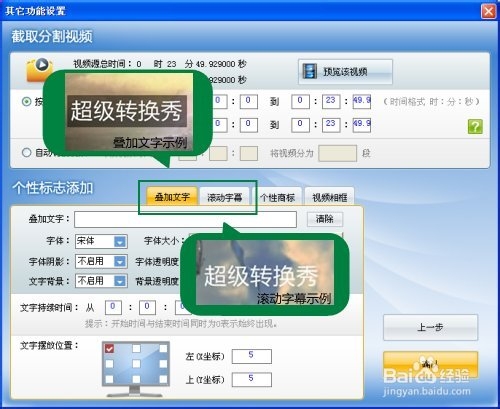Click 文字持续时间 start hour field after 从

click(x=113, y=308)
